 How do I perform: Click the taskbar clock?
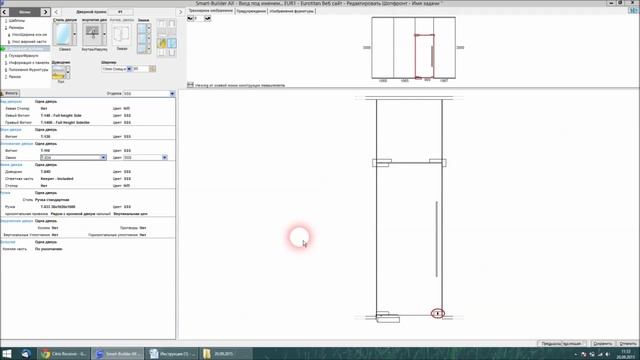[x=625, y=353]
